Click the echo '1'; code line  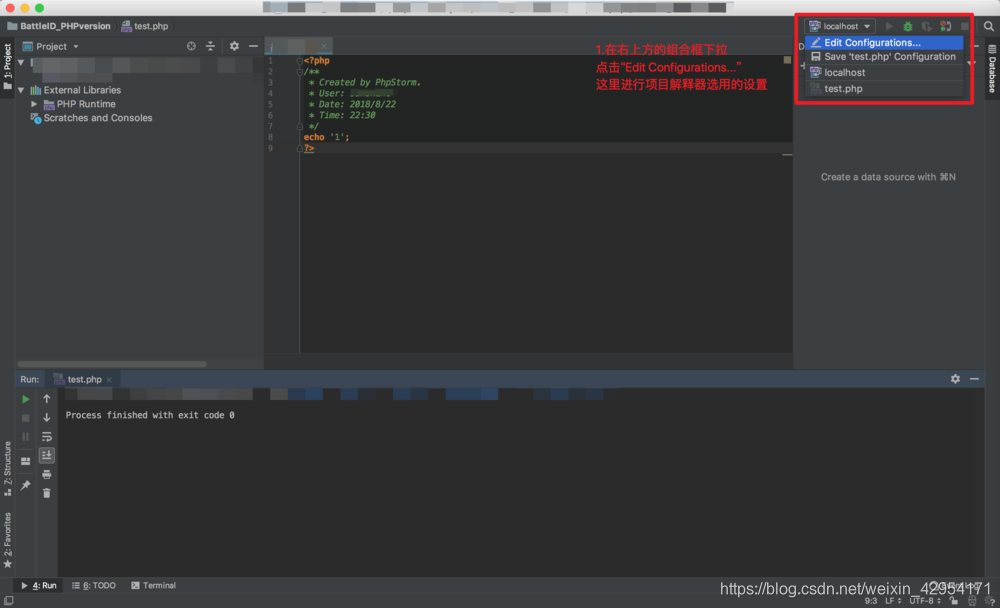326,137
